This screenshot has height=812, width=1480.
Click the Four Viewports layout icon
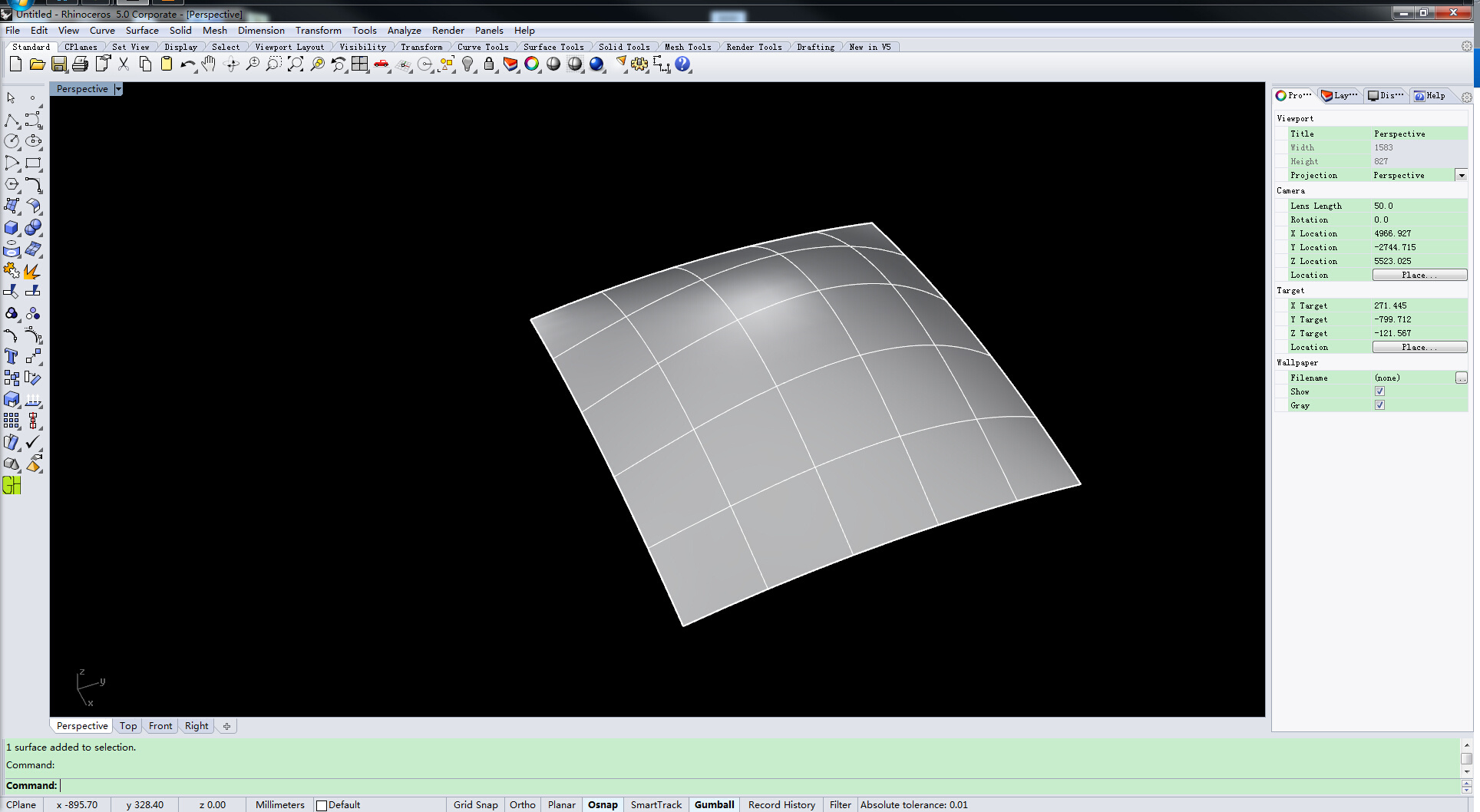(359, 64)
